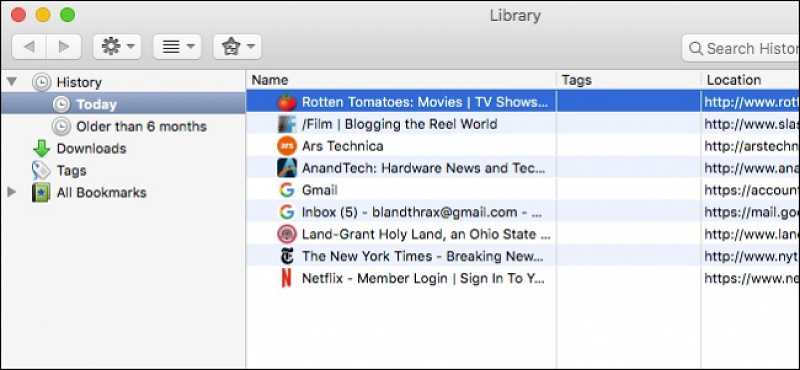
Task: Click the https://account location cell
Action: point(751,190)
